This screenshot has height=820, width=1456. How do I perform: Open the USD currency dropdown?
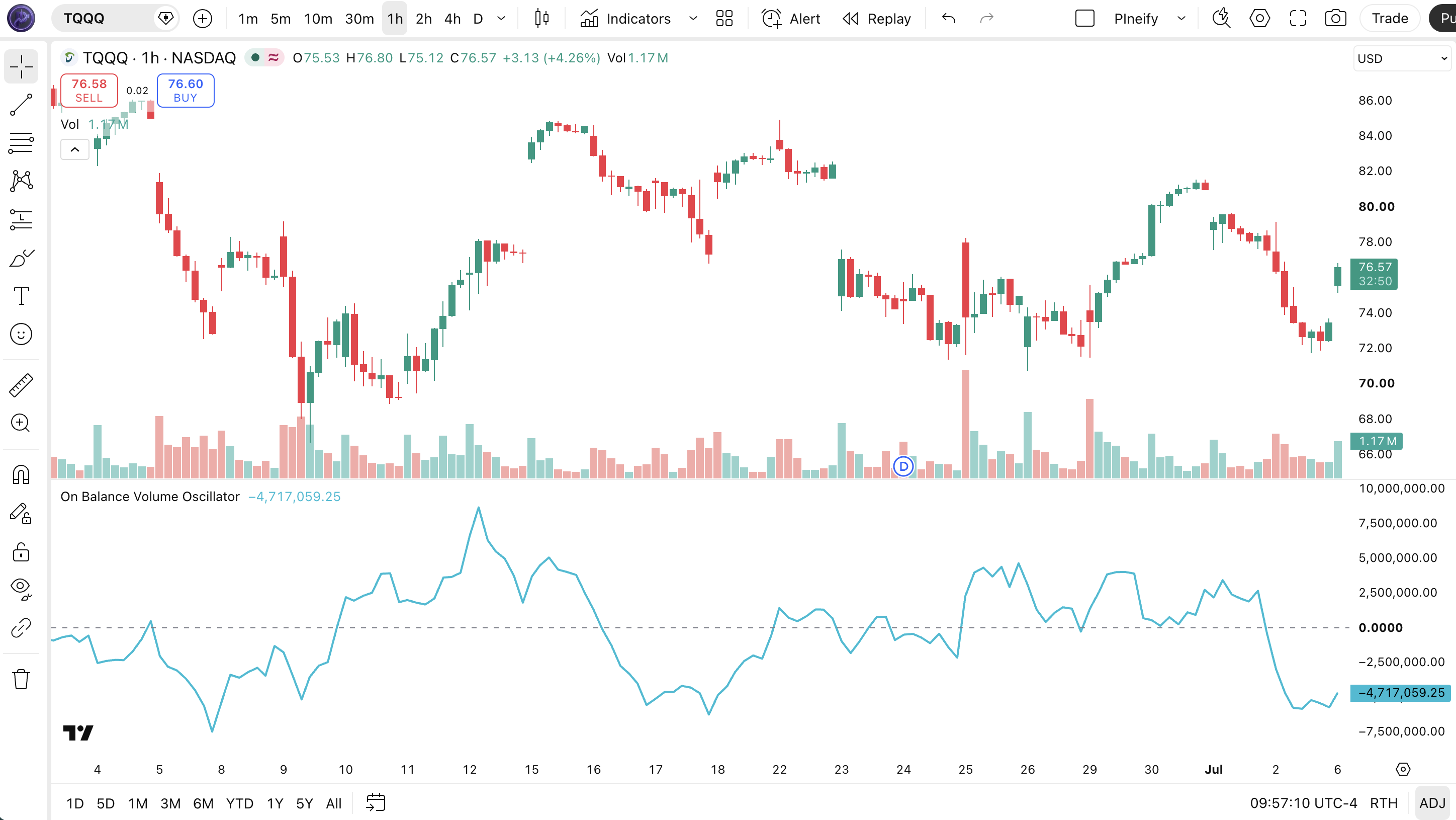(x=1402, y=58)
